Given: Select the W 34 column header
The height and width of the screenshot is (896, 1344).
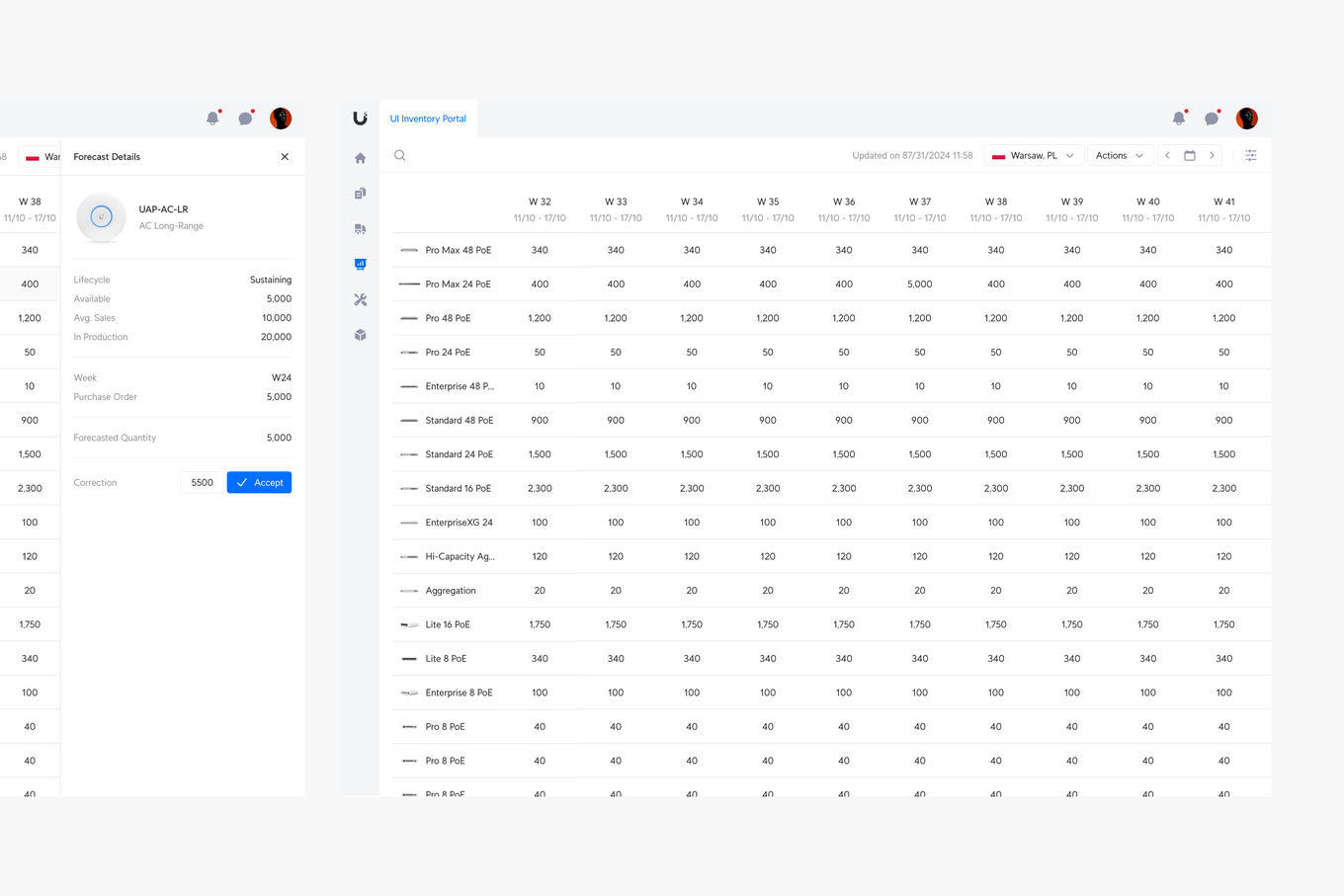Looking at the screenshot, I should [692, 209].
